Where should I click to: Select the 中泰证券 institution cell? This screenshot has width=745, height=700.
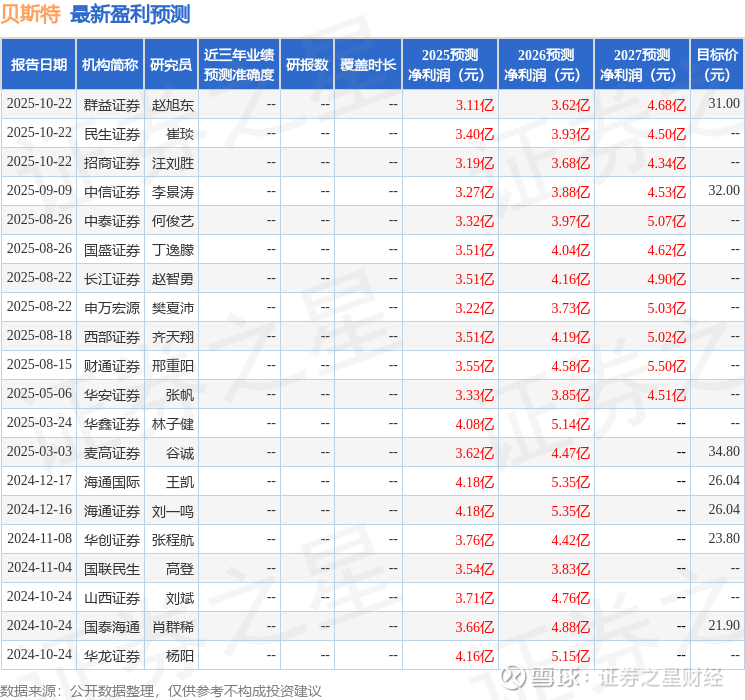tap(112, 221)
